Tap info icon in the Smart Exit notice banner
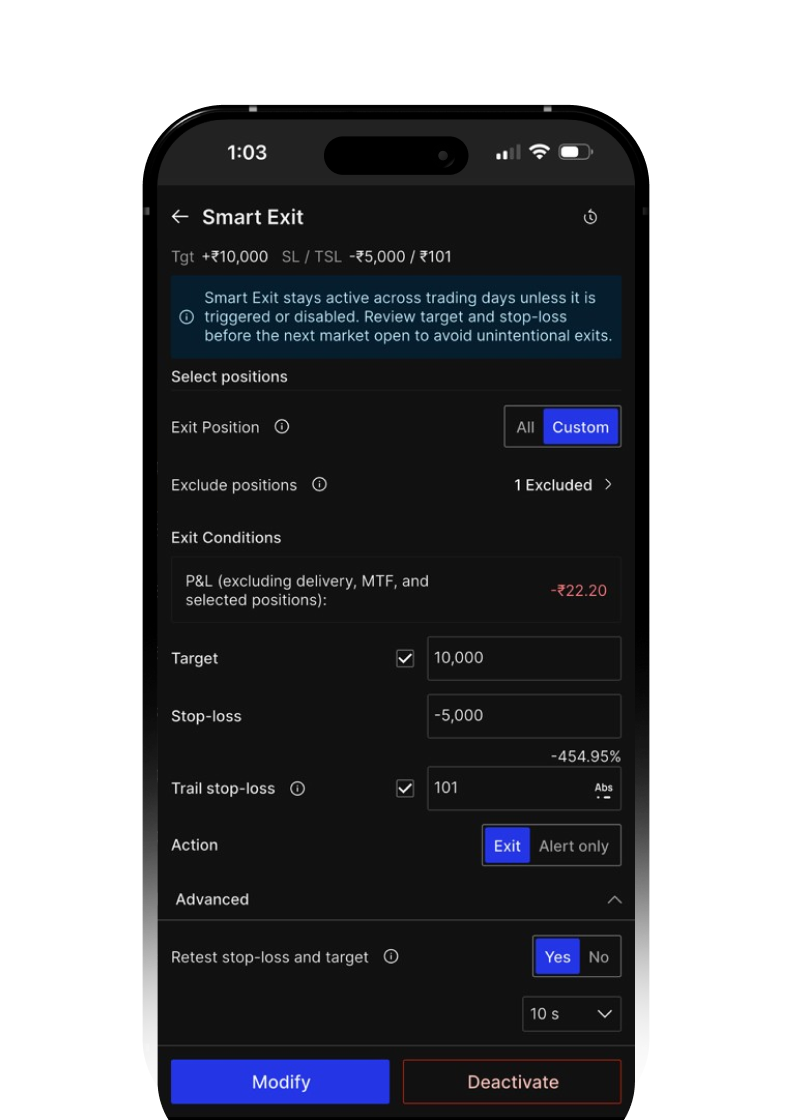This screenshot has height=1120, width=792. [186, 317]
